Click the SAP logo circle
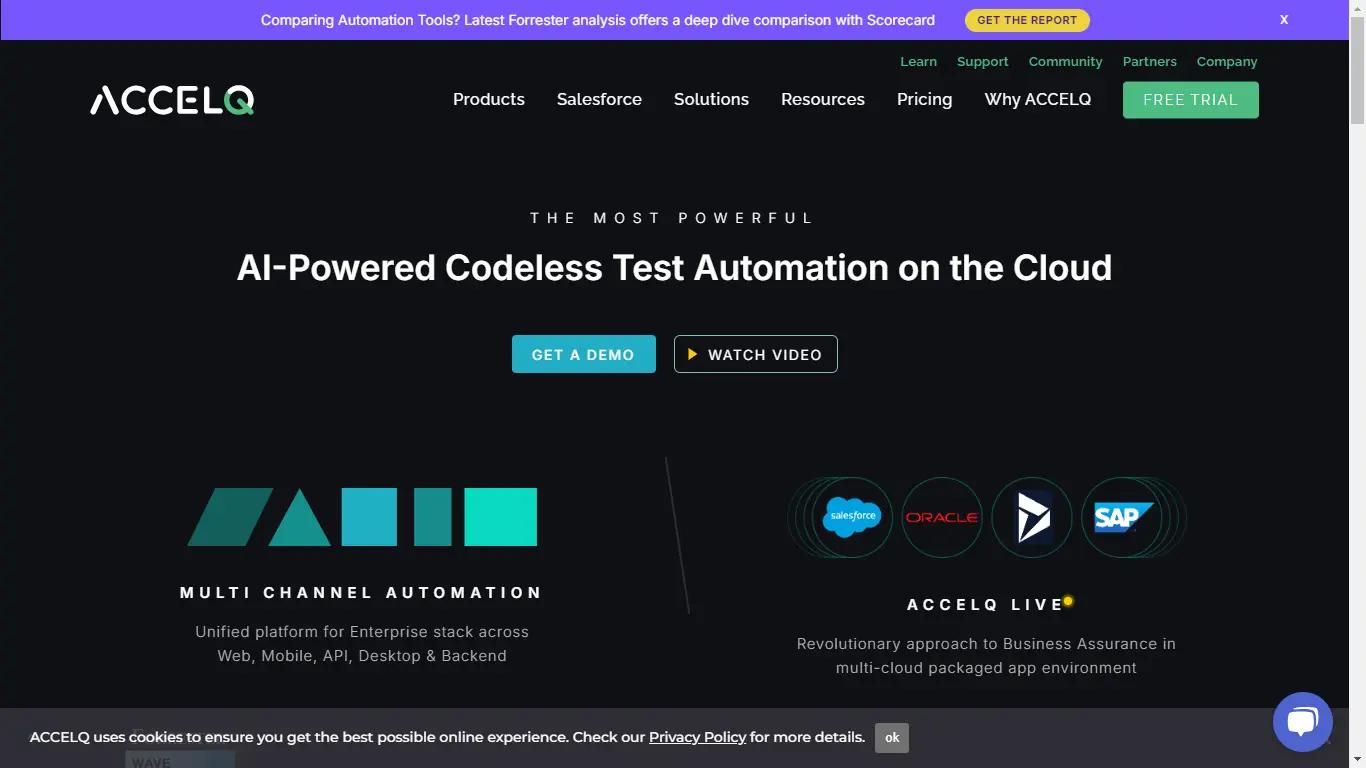This screenshot has width=1366, height=768. pyautogui.click(x=1121, y=517)
